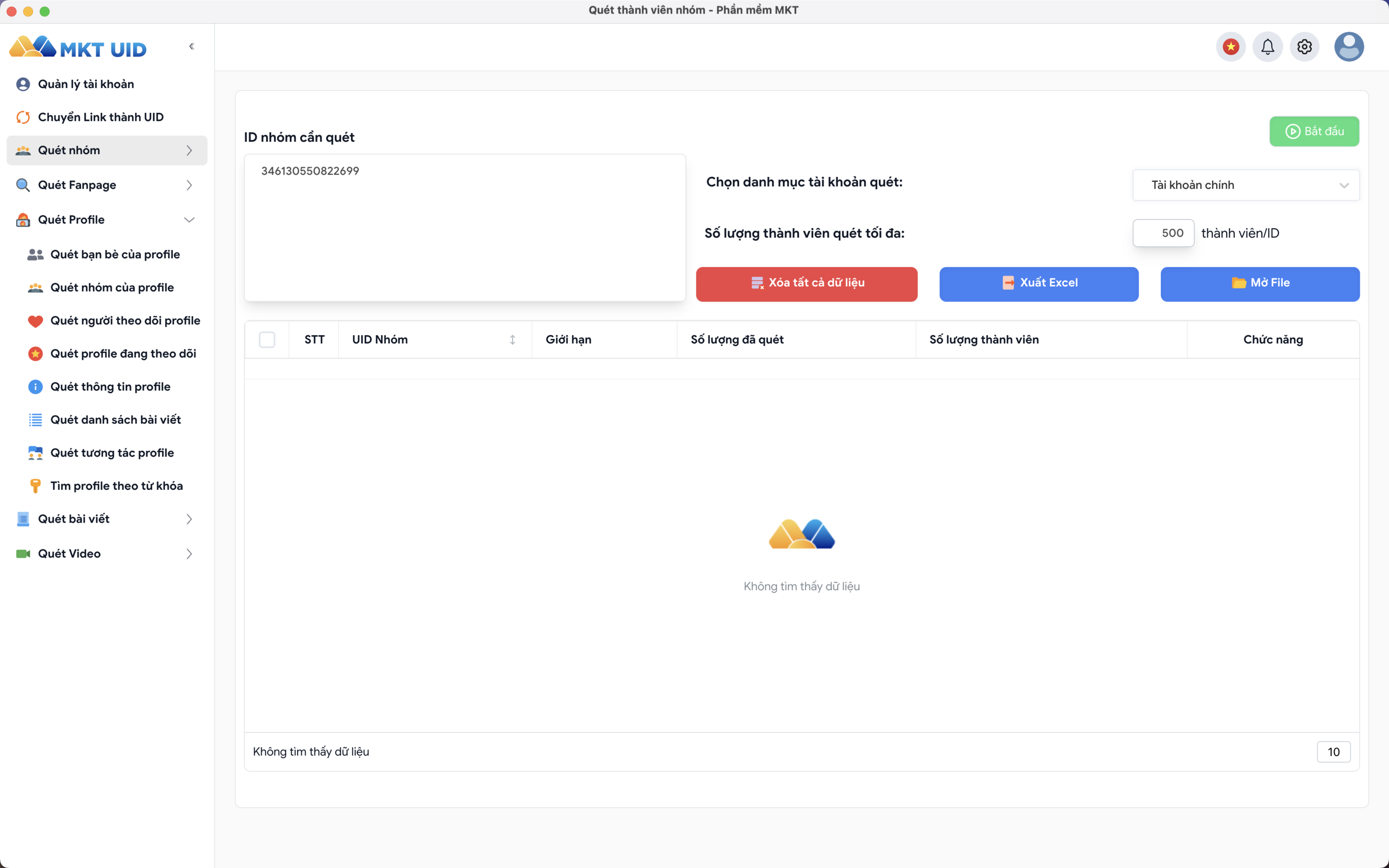The width and height of the screenshot is (1389, 868).
Task: Collapse the Quét Profile section chevron
Action: [x=189, y=220]
